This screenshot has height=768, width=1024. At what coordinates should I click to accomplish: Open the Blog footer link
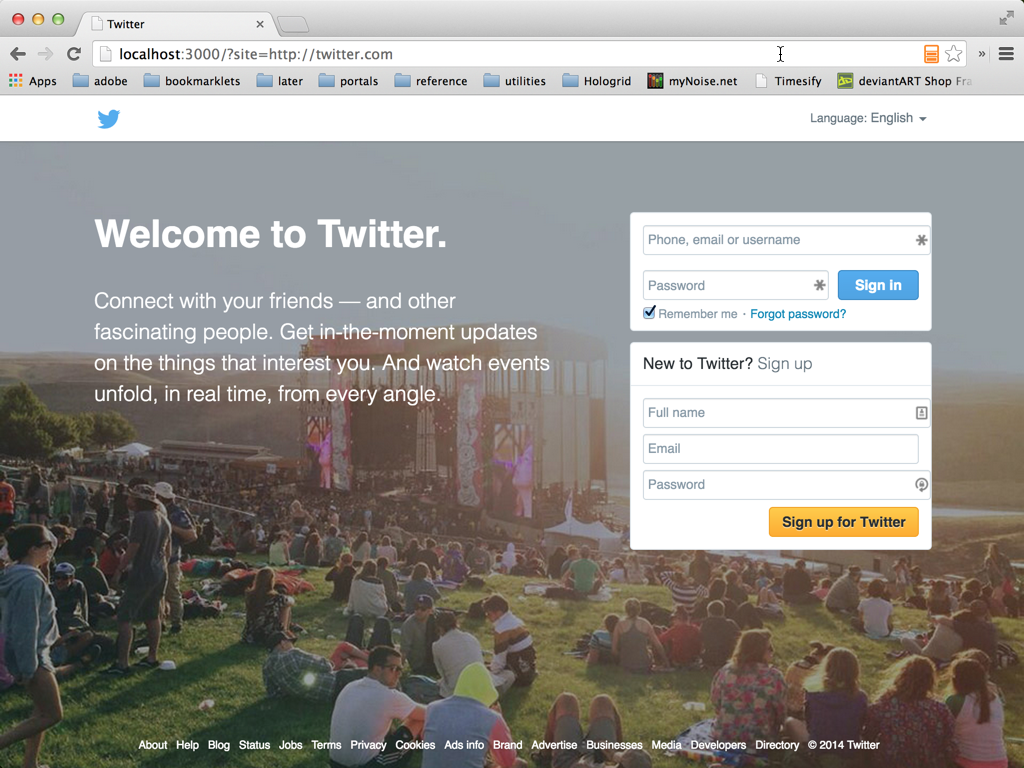click(x=219, y=745)
